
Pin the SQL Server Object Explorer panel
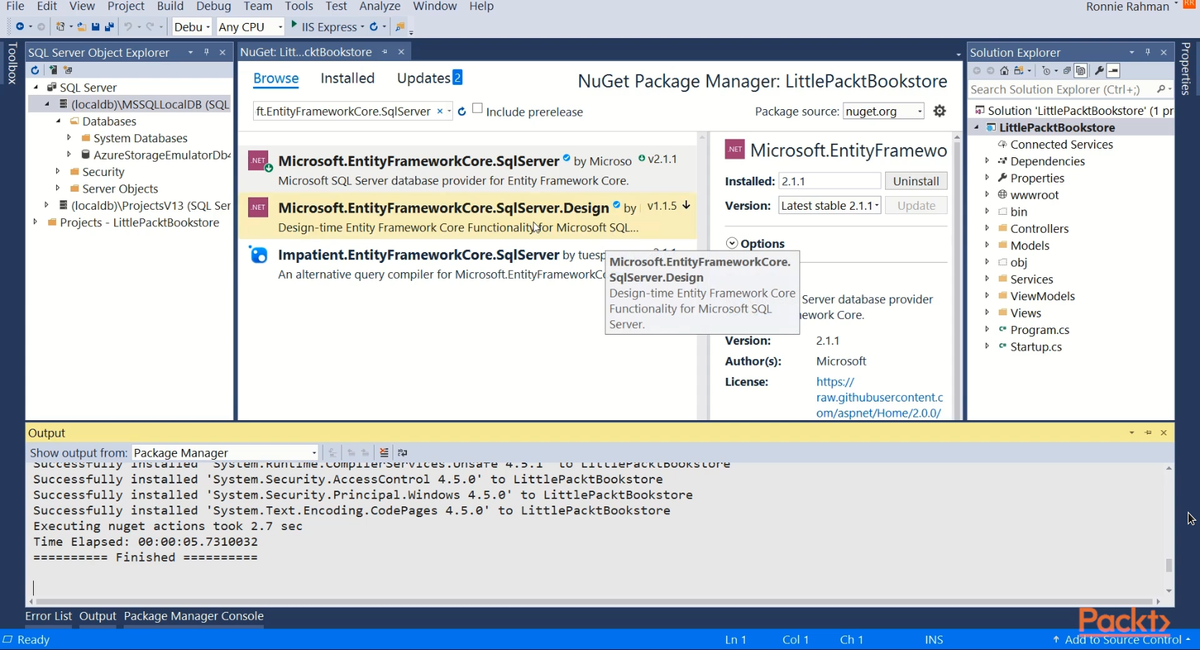[x=207, y=52]
